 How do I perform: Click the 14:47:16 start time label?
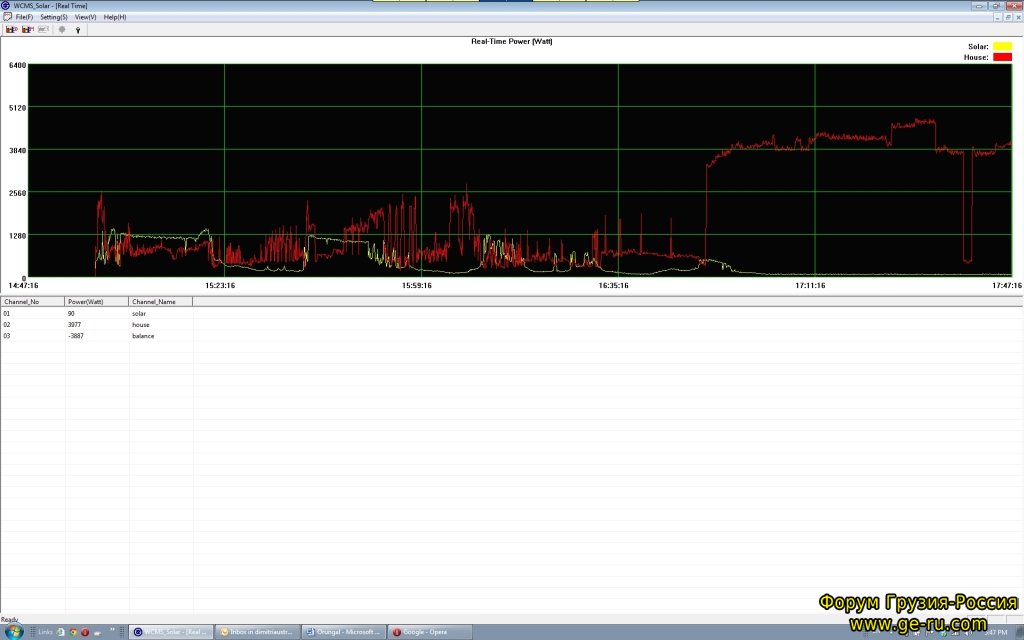pyautogui.click(x=24, y=285)
